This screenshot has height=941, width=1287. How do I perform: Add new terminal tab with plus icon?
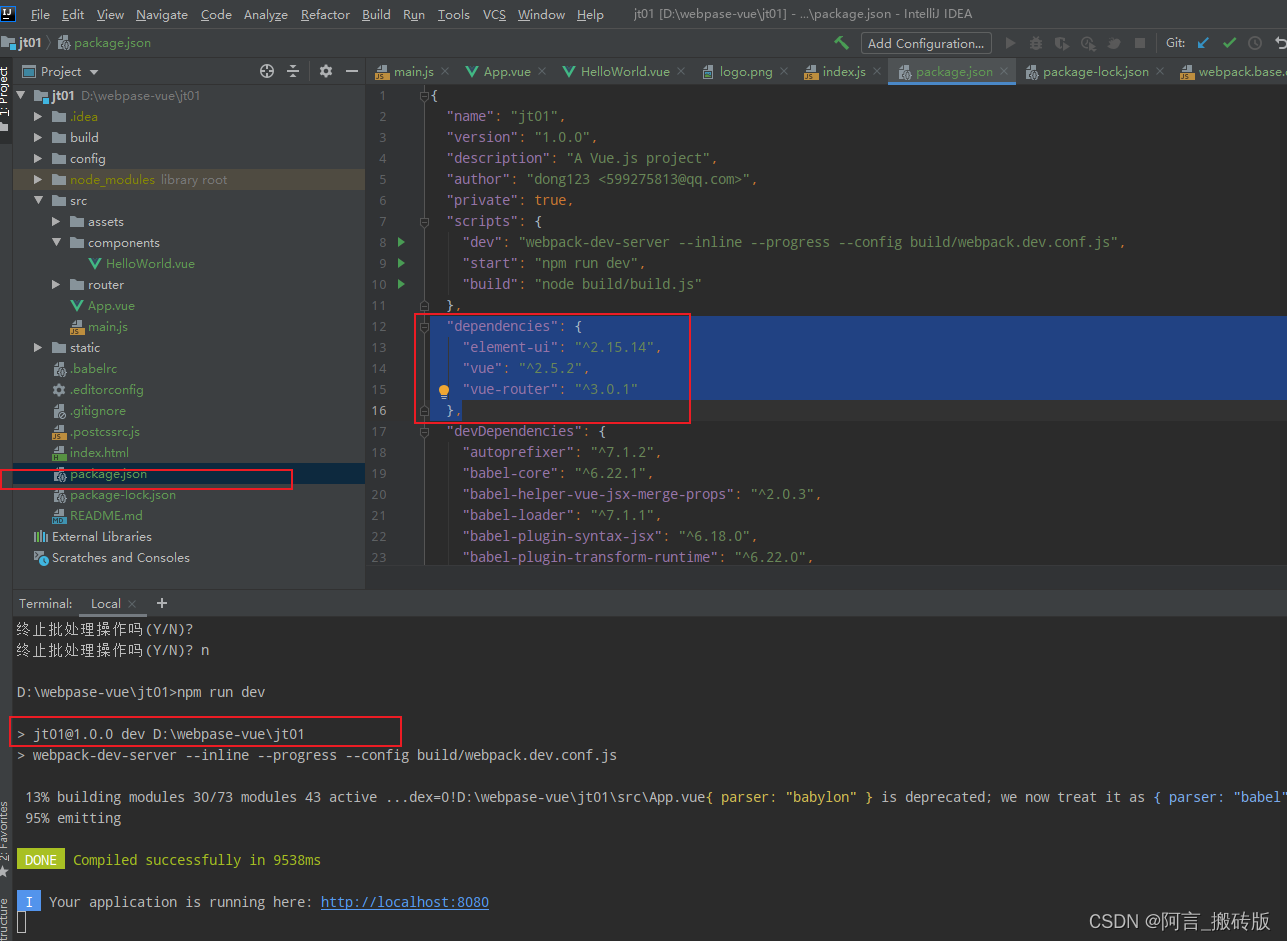[x=162, y=603]
